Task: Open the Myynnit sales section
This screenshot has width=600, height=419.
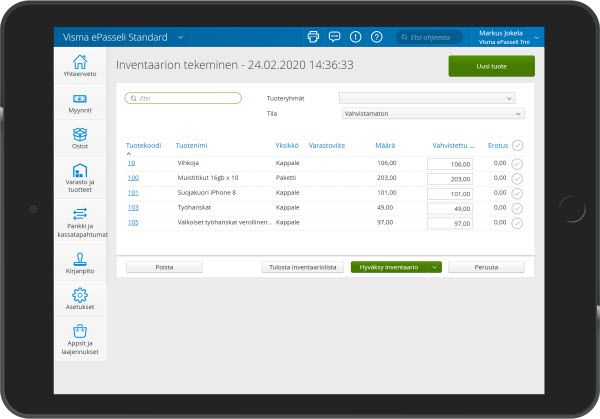Action: [x=80, y=103]
